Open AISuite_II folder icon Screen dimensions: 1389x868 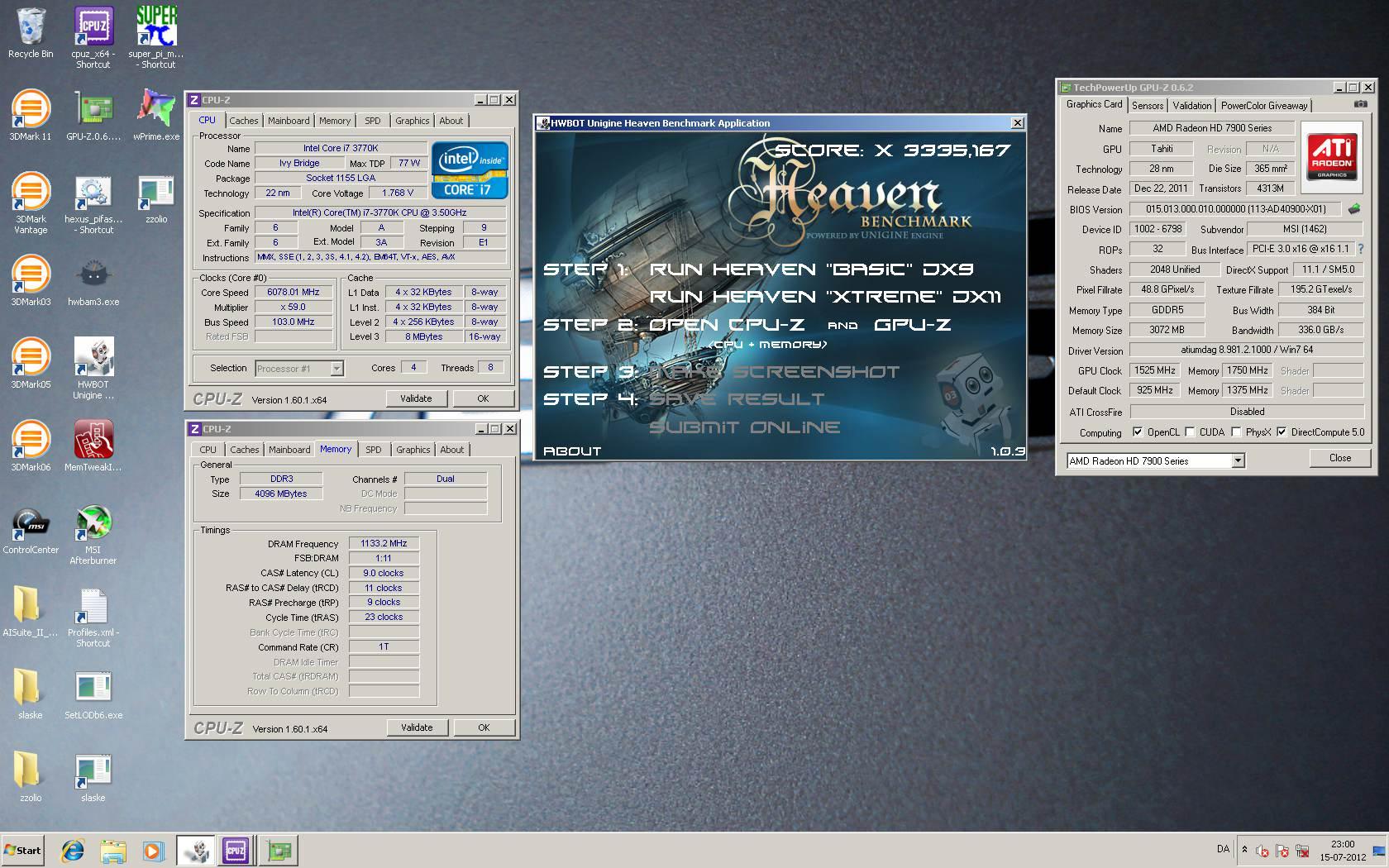click(31, 612)
